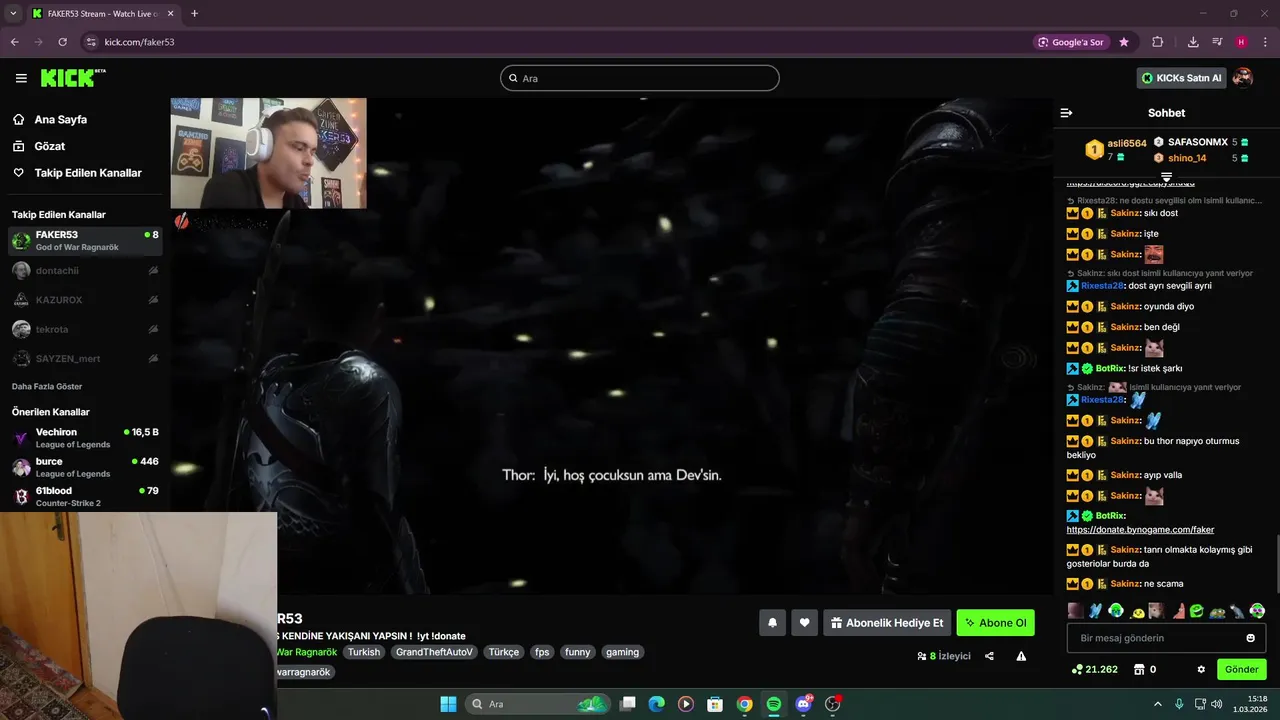Click the report warning triangle icon
The width and height of the screenshot is (1280, 720).
coord(1021,656)
